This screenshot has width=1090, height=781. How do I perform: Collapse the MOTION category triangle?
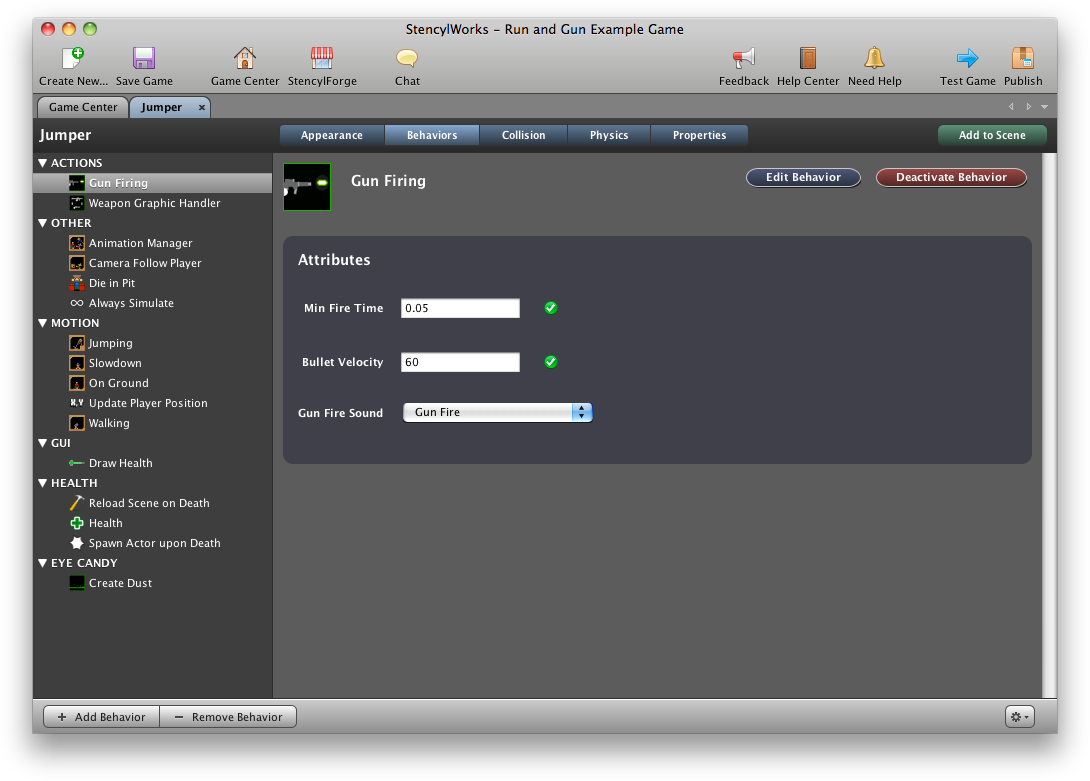(43, 323)
